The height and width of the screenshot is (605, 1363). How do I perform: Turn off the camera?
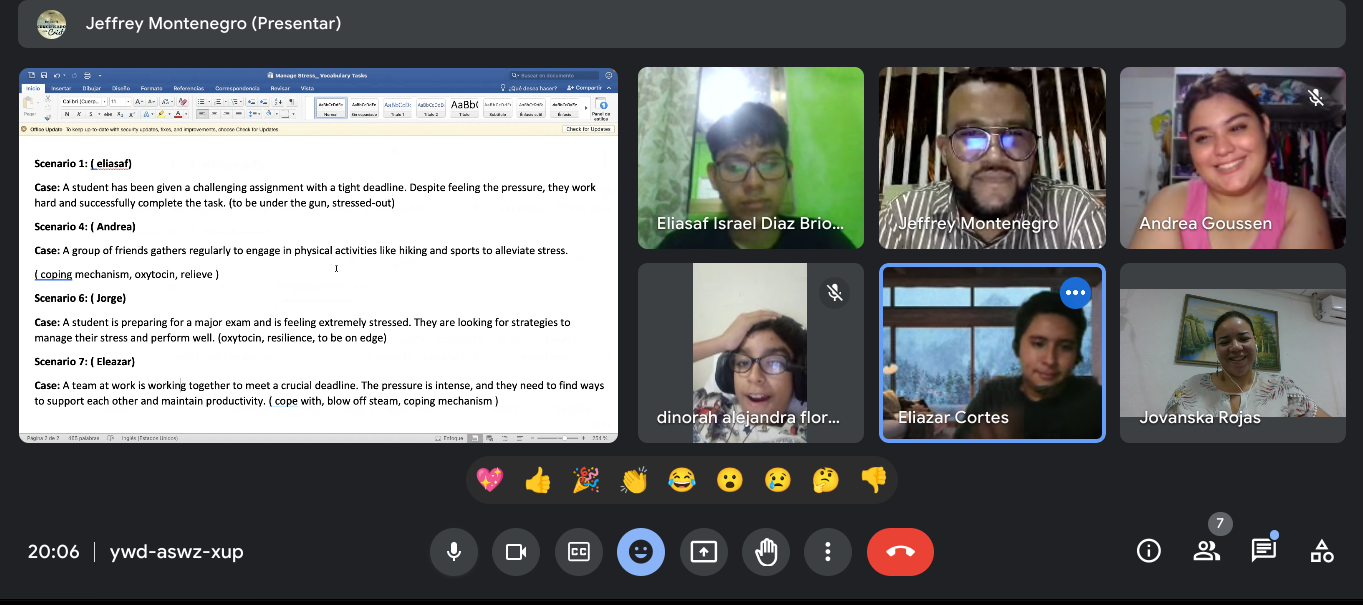[516, 552]
